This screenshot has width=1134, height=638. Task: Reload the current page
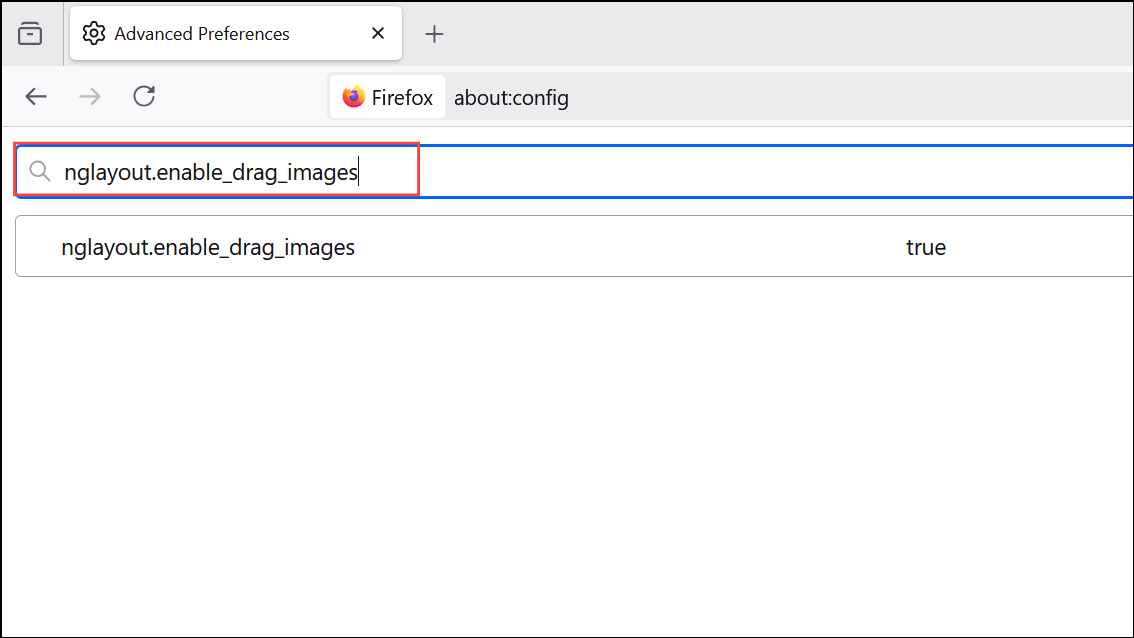(144, 97)
